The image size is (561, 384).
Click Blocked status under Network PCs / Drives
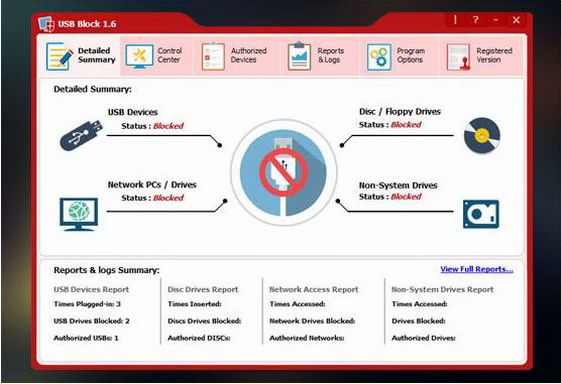168,198
